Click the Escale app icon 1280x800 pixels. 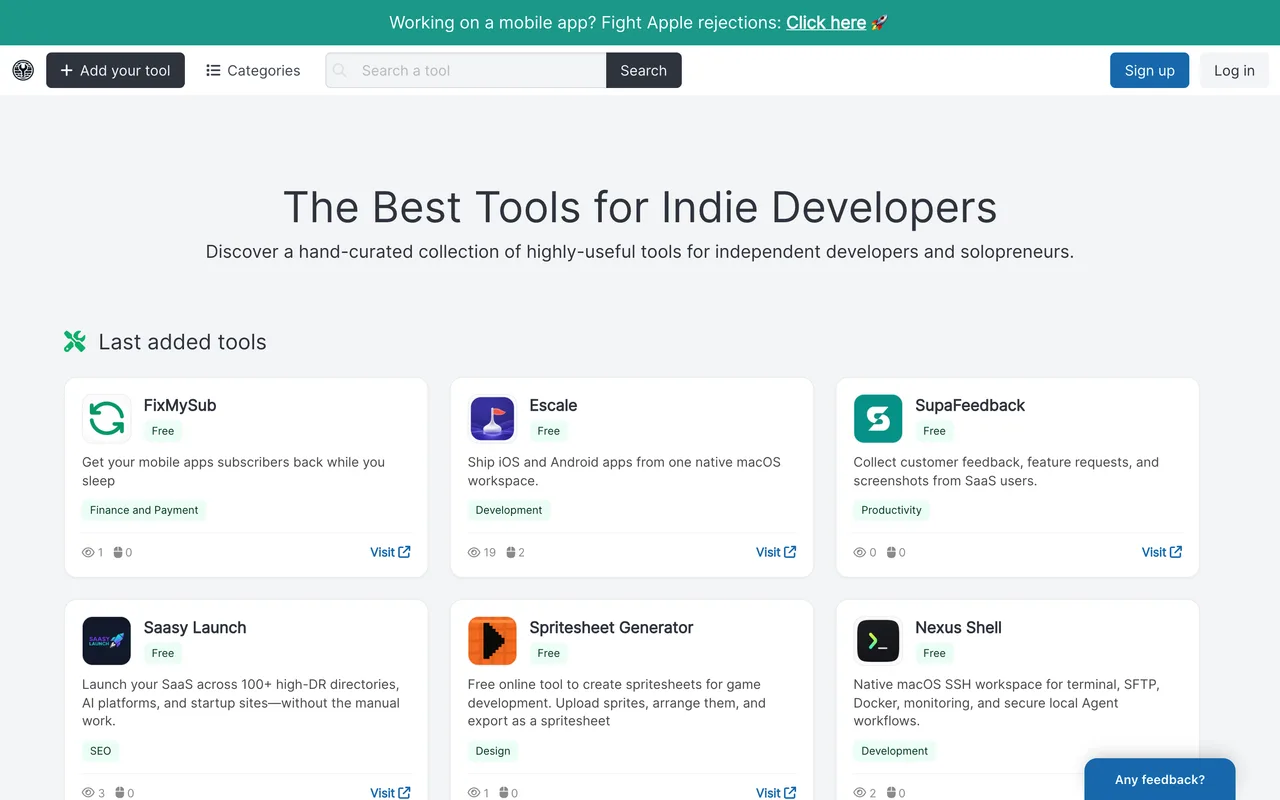click(492, 418)
